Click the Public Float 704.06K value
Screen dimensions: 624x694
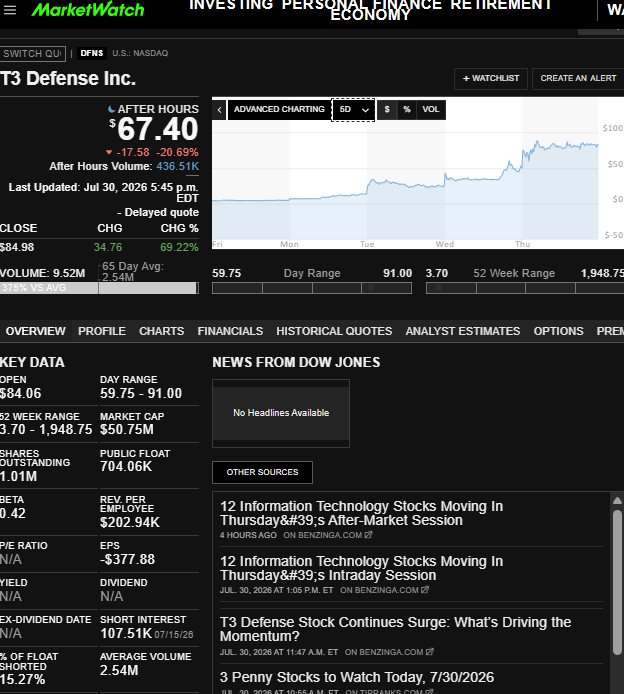click(126, 467)
